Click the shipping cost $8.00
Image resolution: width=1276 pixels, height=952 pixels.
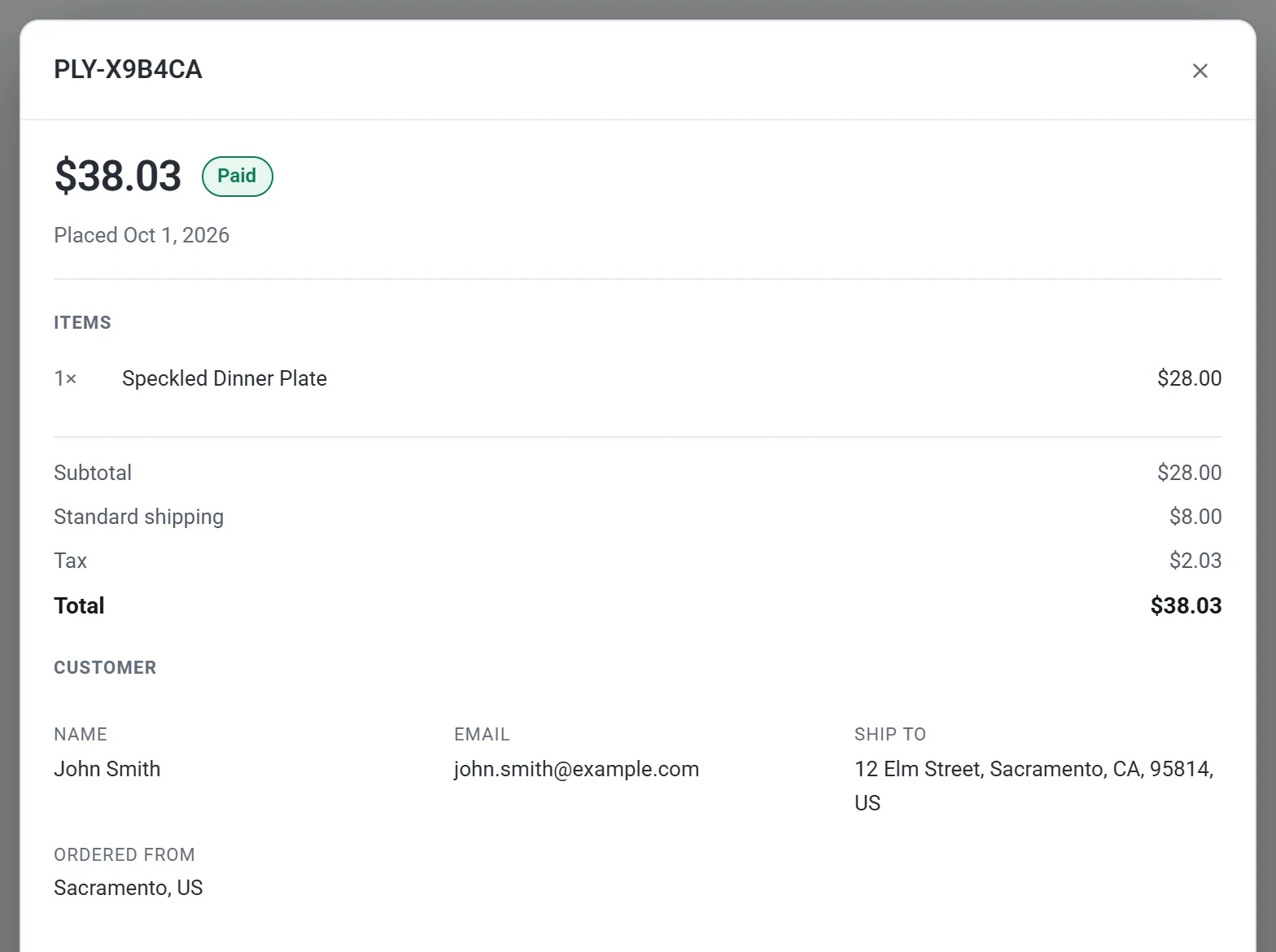click(1195, 517)
